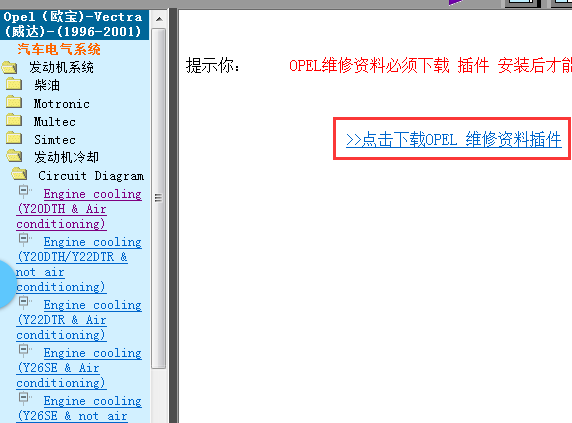Open the Motronic tree item

(62, 104)
